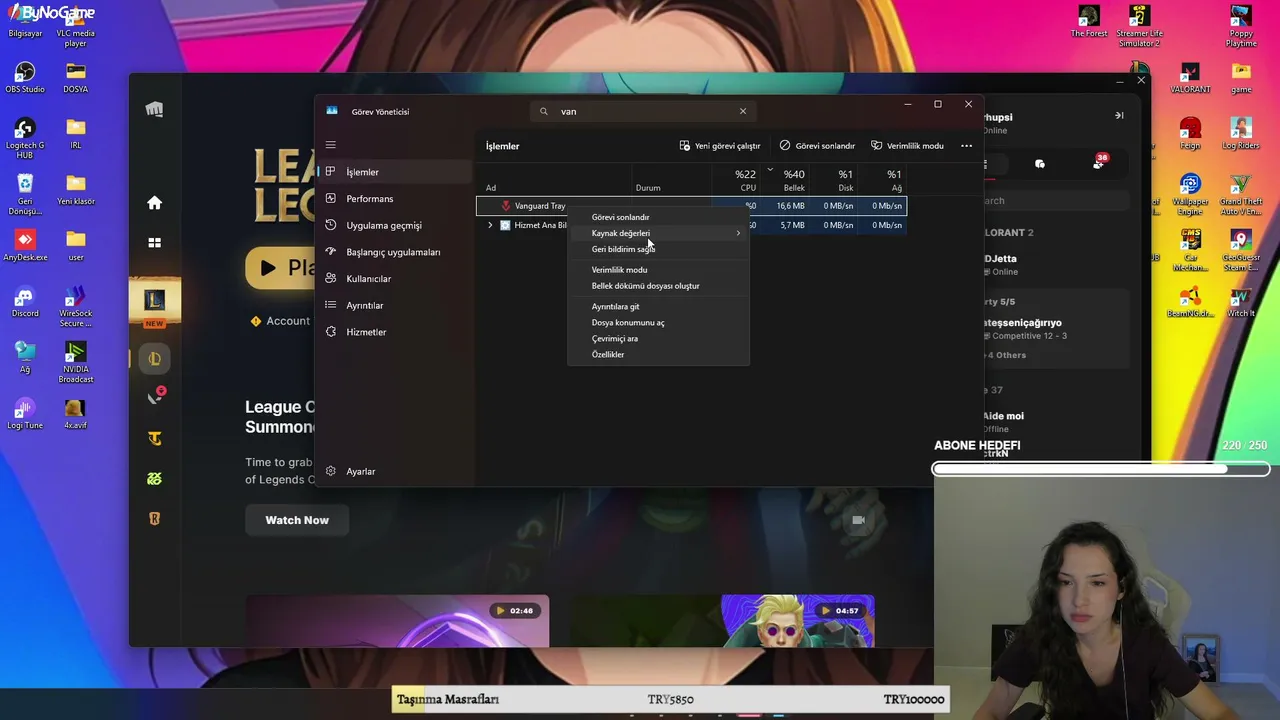
Task: Click the Verimlilik modu toolbar button
Action: (x=907, y=146)
